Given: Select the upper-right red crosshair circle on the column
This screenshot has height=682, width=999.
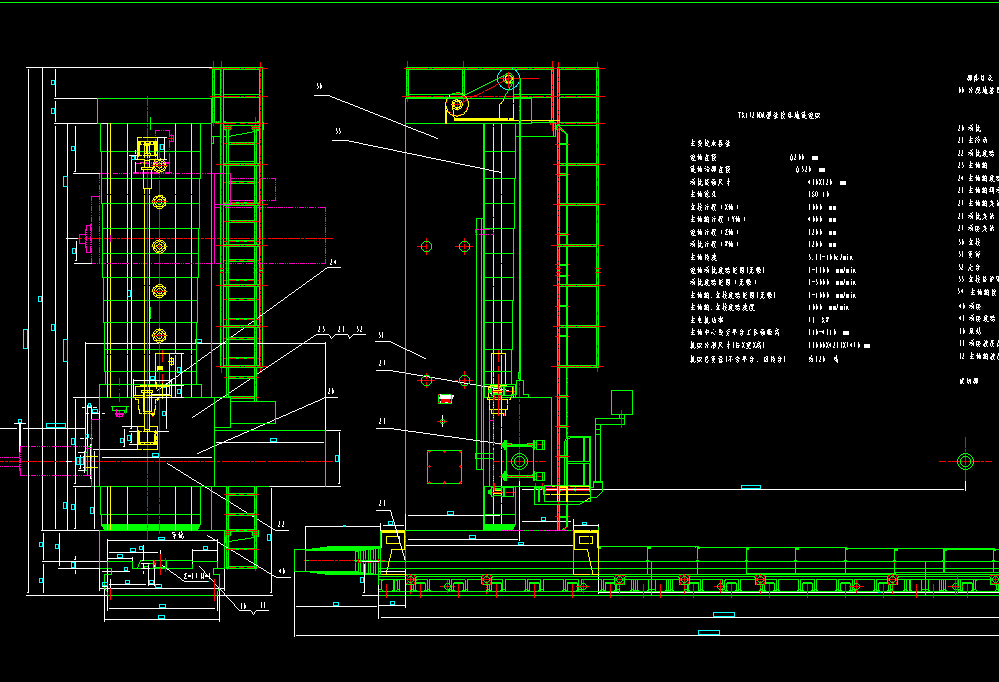Looking at the screenshot, I should coord(464,246).
